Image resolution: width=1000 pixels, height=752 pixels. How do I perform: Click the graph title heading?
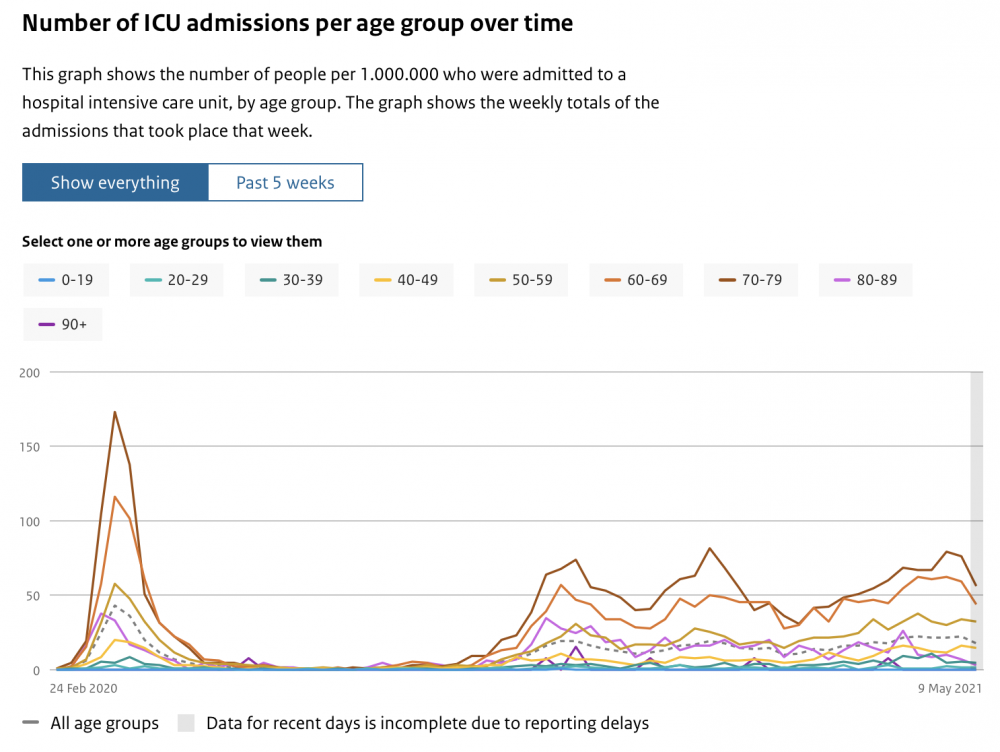point(297,23)
